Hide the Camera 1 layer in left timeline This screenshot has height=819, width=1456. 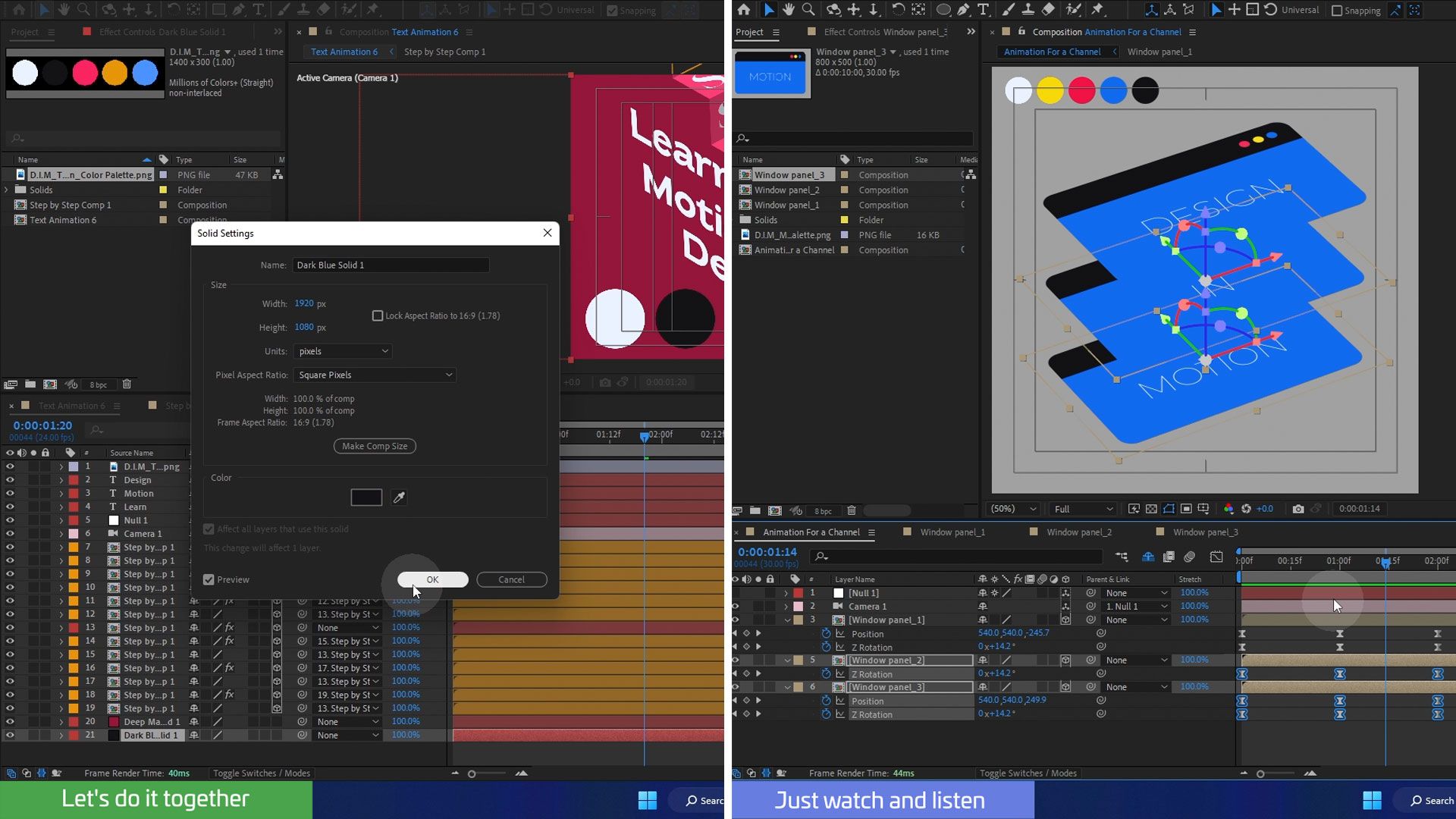[10, 534]
